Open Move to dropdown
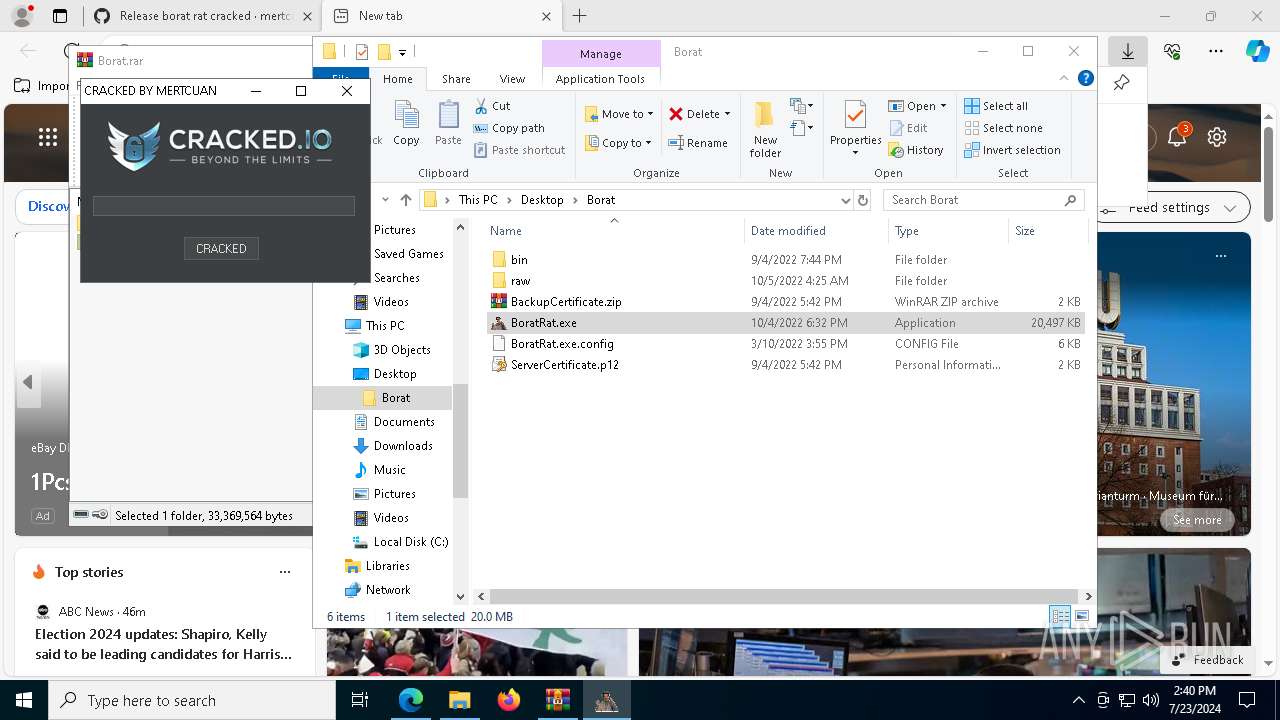1280x720 pixels. (619, 114)
